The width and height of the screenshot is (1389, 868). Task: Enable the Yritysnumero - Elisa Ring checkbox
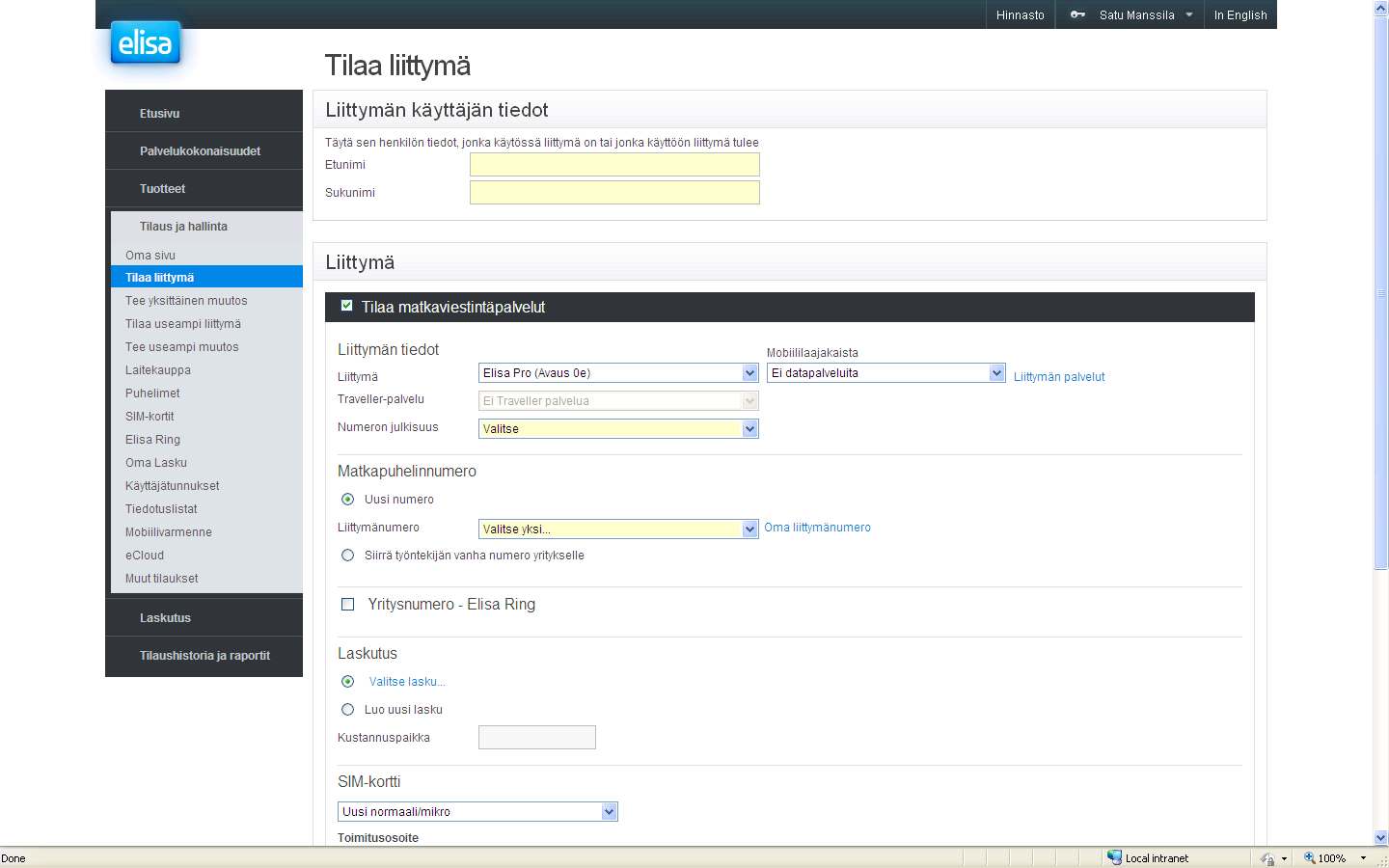point(348,604)
